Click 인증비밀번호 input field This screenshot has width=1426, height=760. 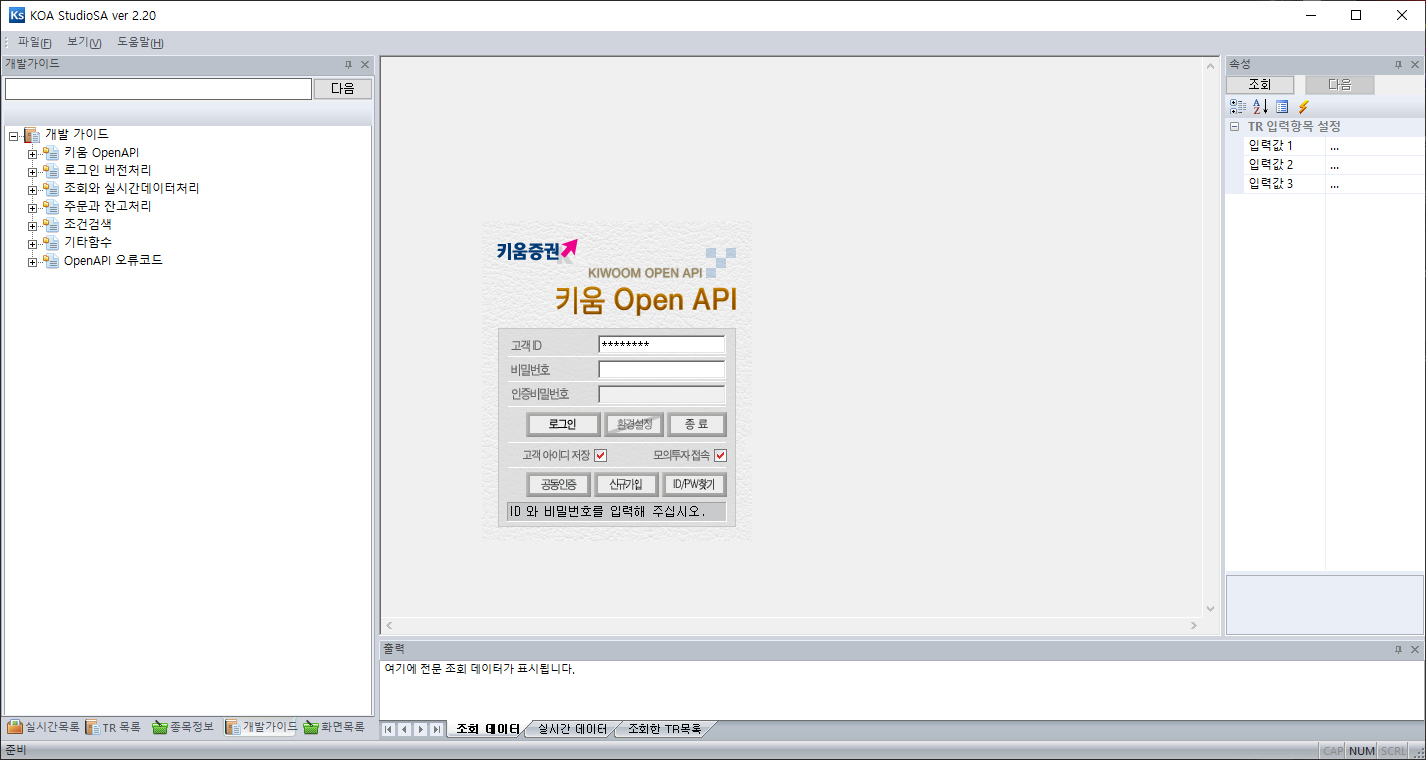point(661,394)
